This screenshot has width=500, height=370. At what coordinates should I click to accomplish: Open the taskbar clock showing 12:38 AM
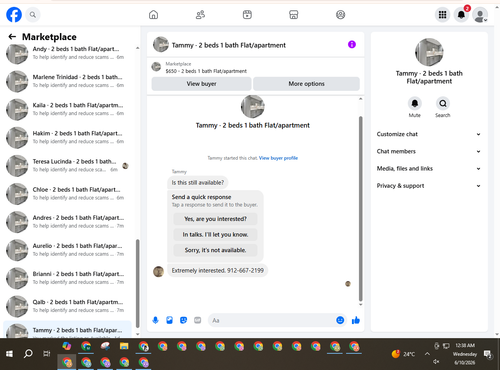465,354
